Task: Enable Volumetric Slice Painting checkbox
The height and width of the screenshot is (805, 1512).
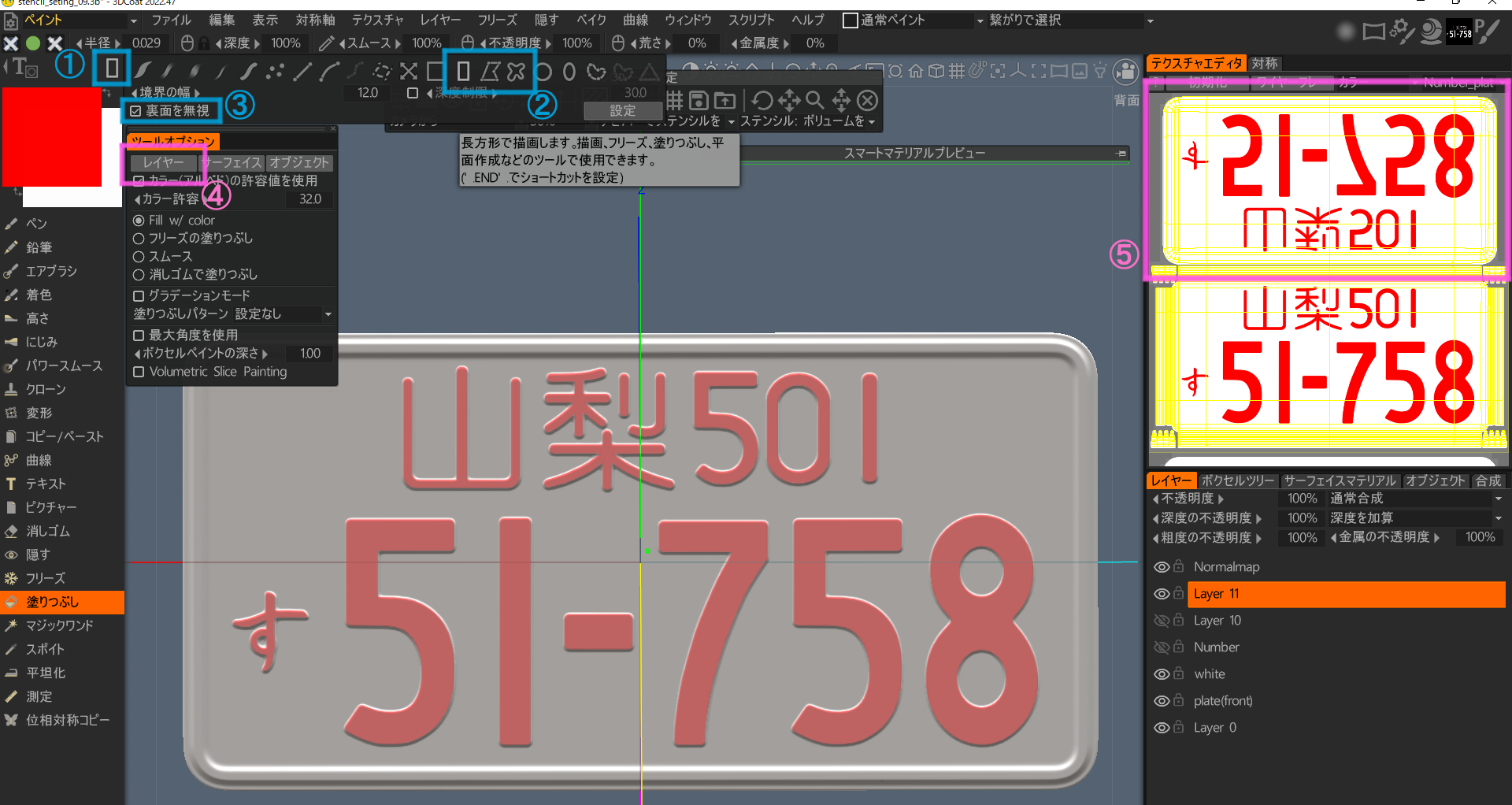Action: click(139, 372)
